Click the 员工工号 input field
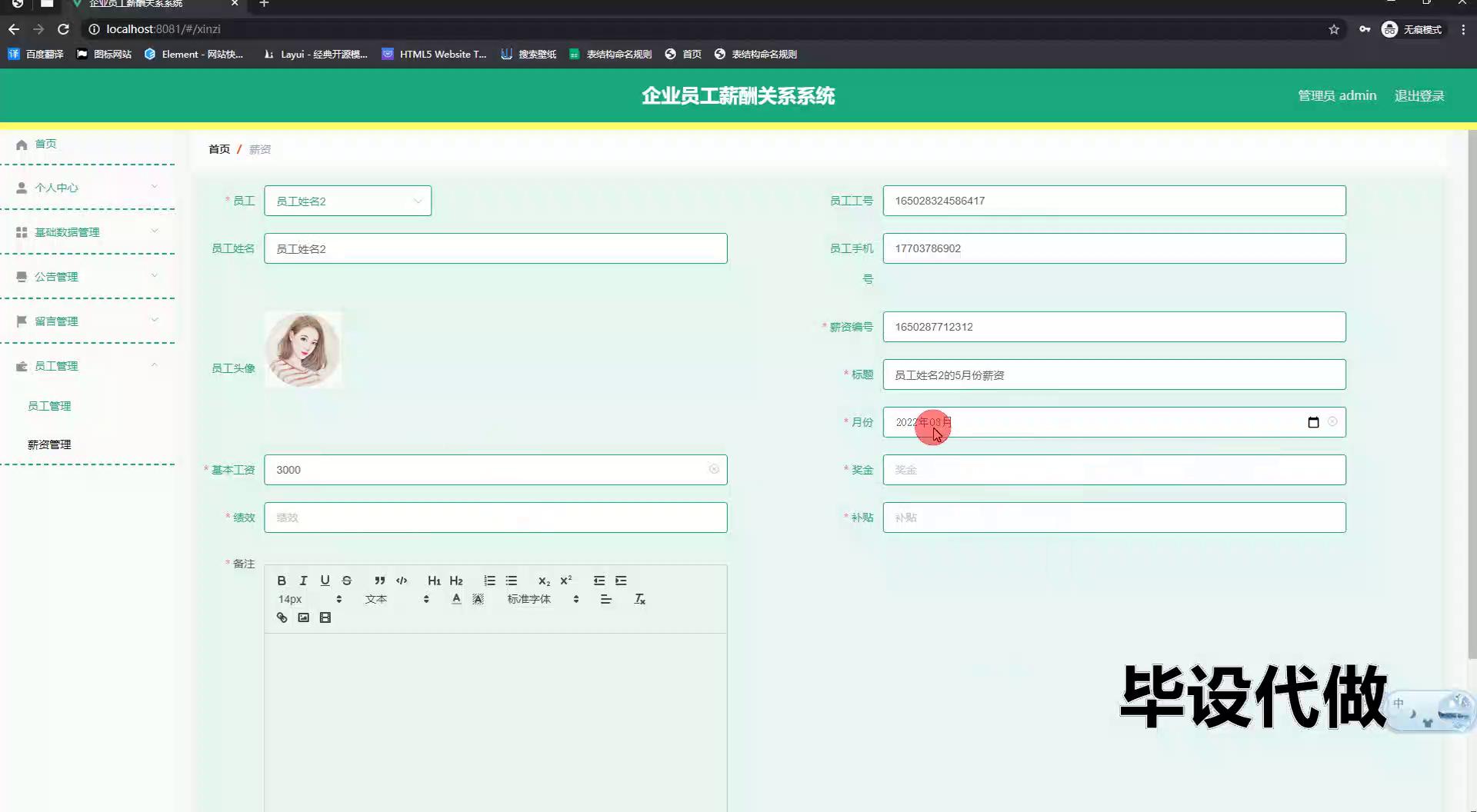 pos(1114,201)
